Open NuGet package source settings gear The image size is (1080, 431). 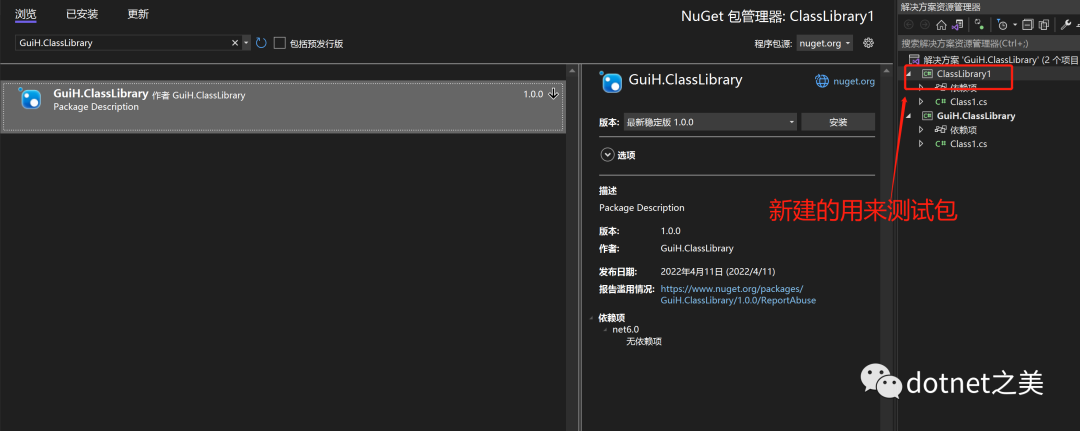[869, 43]
